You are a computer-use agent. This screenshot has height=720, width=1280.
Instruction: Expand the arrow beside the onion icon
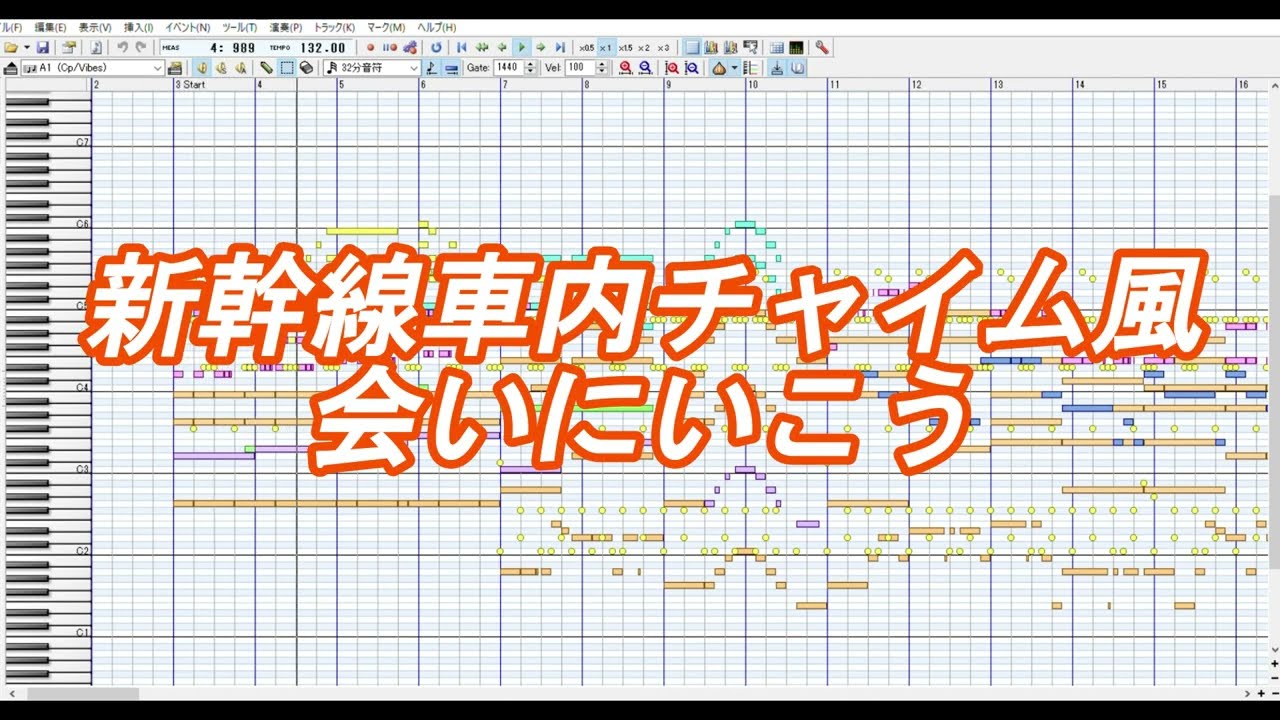734,67
